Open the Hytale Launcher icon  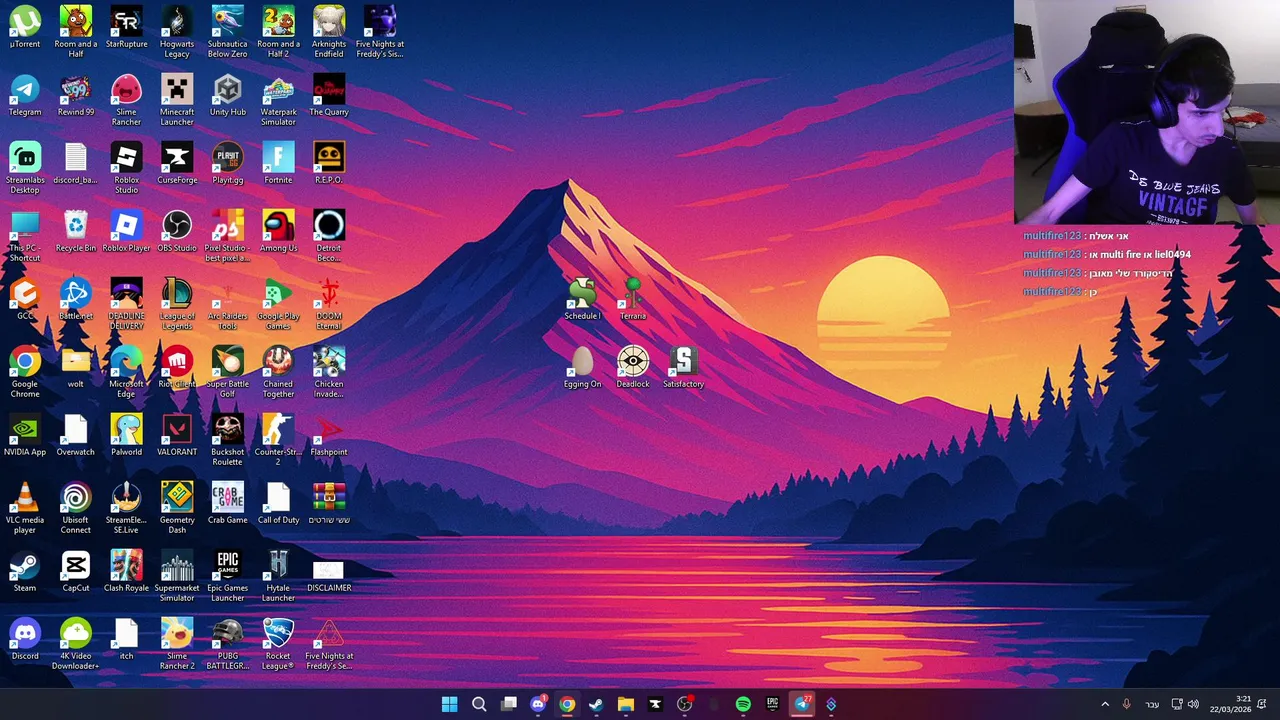coord(278,576)
